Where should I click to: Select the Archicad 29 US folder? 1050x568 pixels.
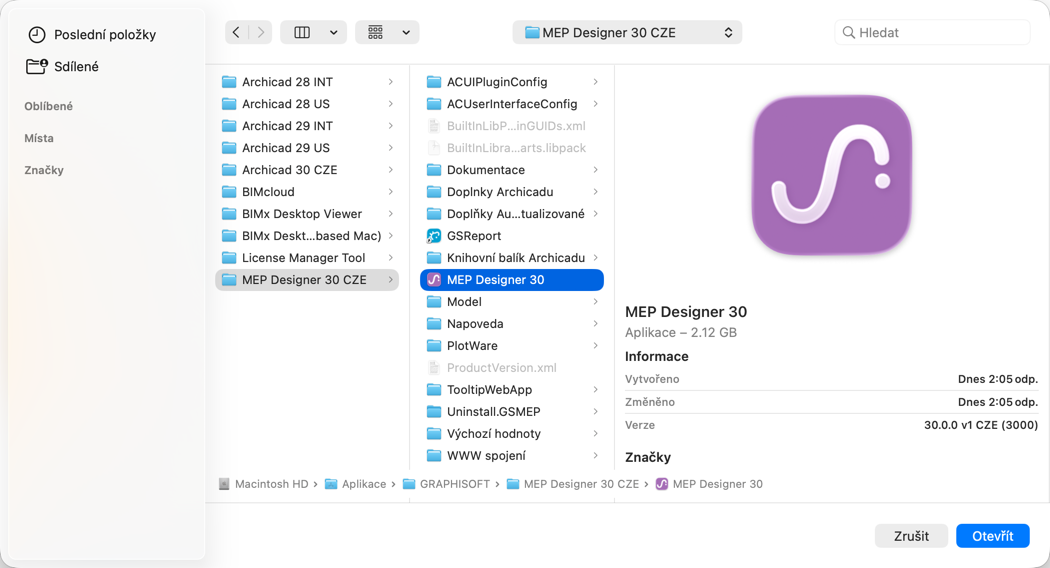pyautogui.click(x=307, y=148)
